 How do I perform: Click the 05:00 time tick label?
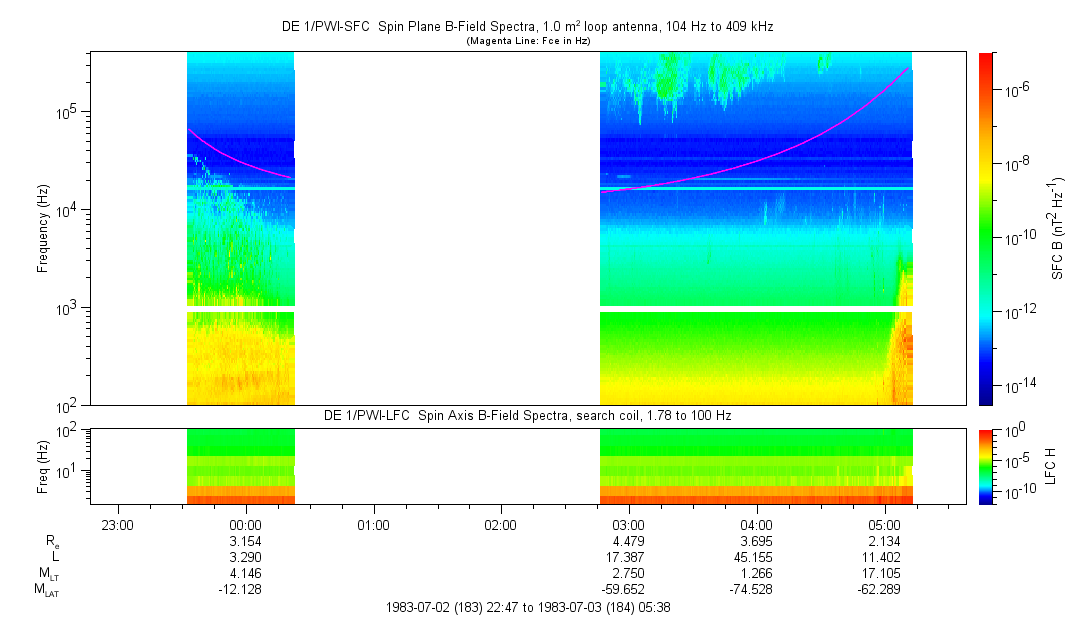pyautogui.click(x=883, y=524)
